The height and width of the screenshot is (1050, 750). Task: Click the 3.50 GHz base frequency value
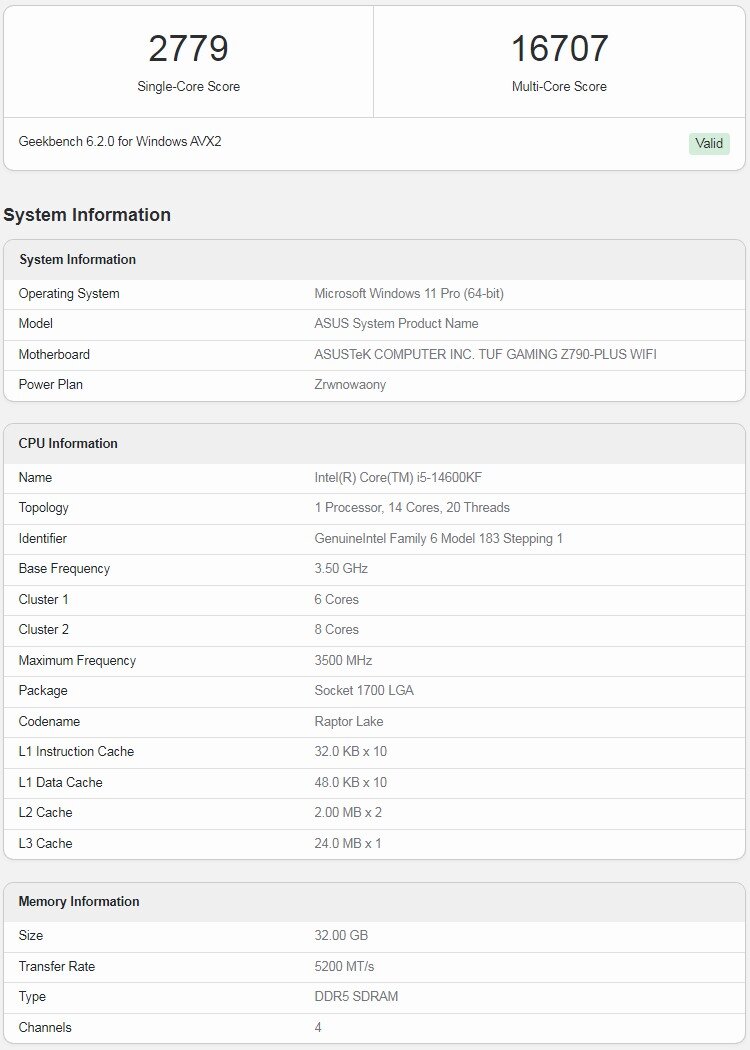click(x=341, y=569)
